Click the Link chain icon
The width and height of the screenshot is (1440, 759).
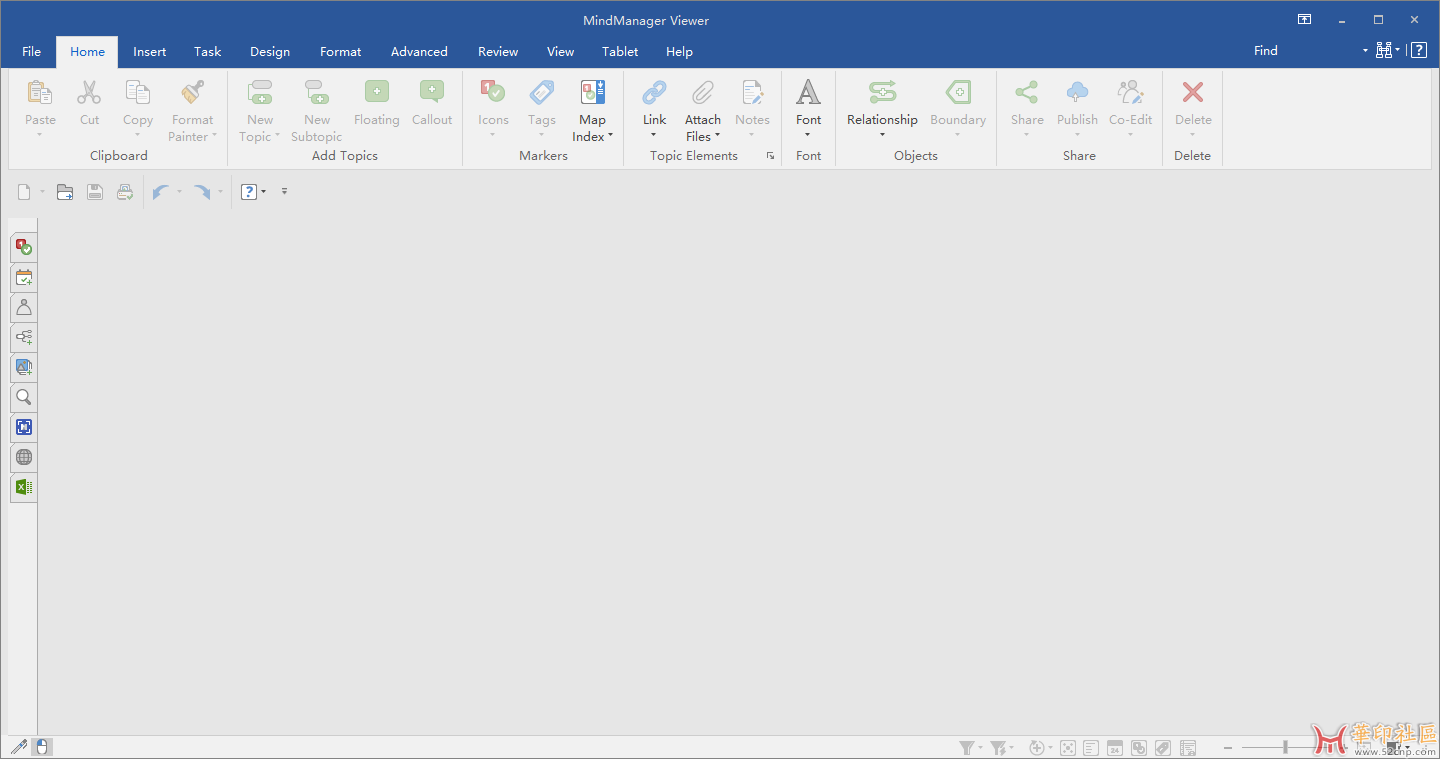click(654, 93)
